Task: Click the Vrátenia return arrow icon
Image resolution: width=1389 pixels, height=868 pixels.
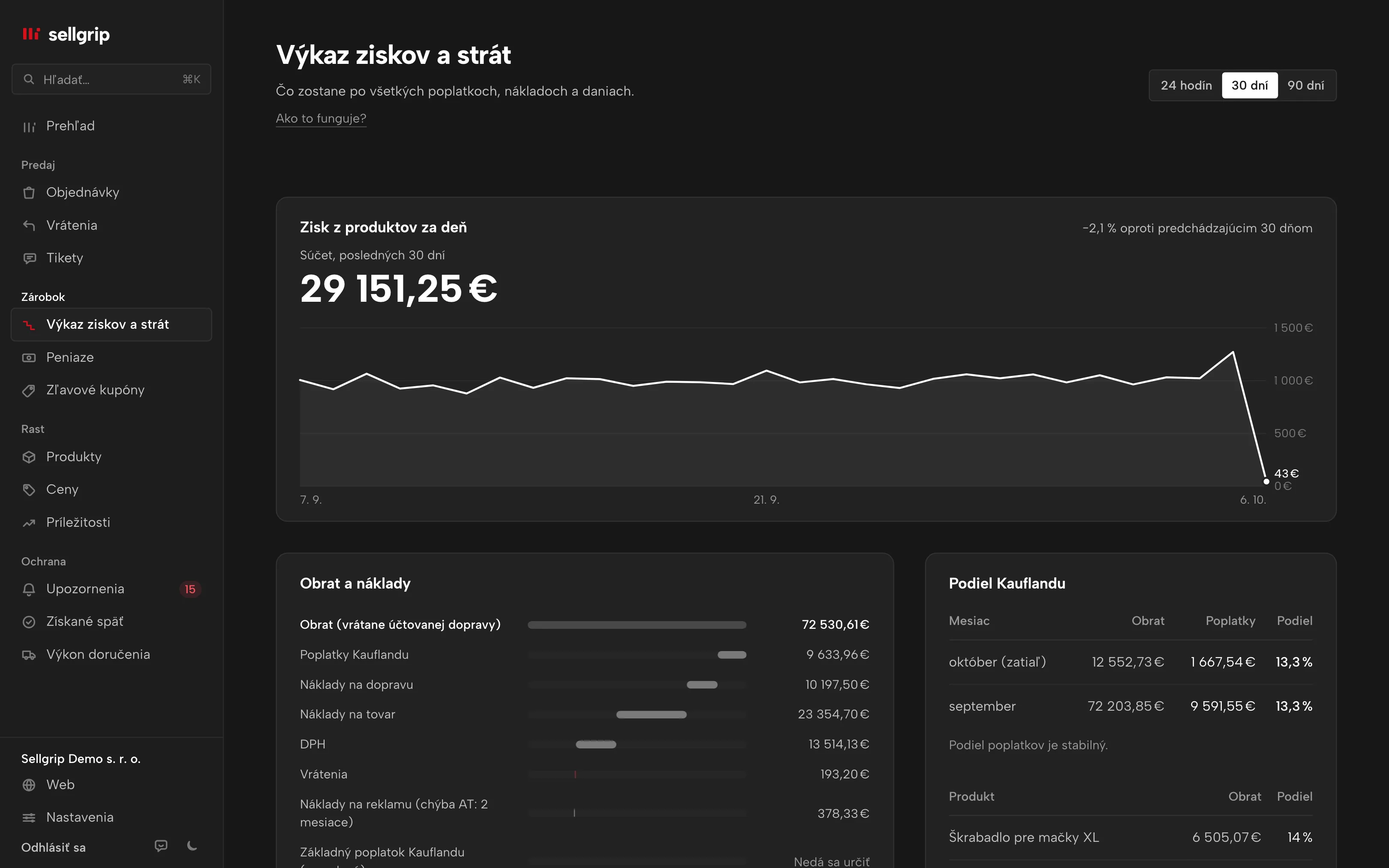Action: 29,225
